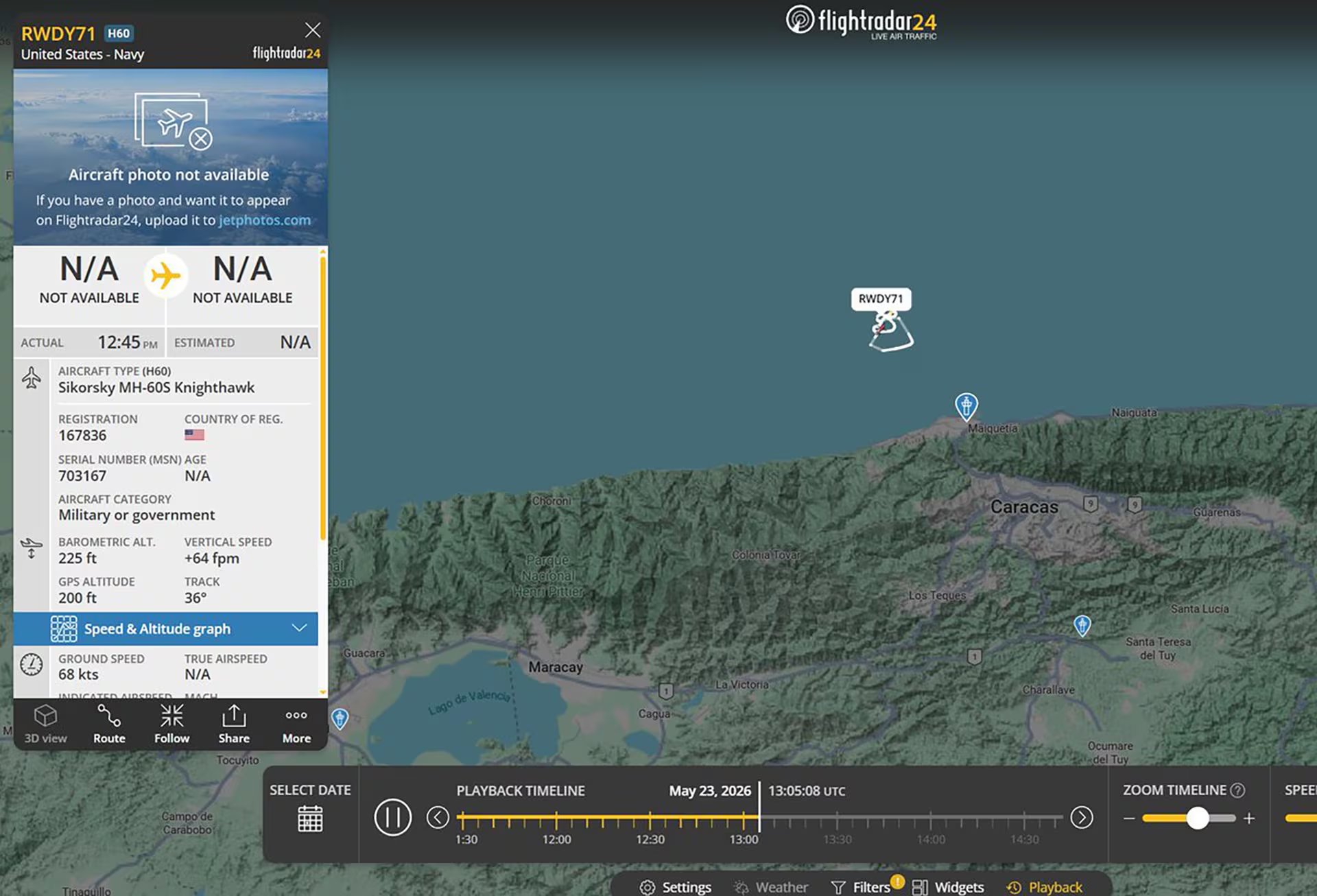
Task: Click the barometric altitude 225 ft
Action: point(78,558)
